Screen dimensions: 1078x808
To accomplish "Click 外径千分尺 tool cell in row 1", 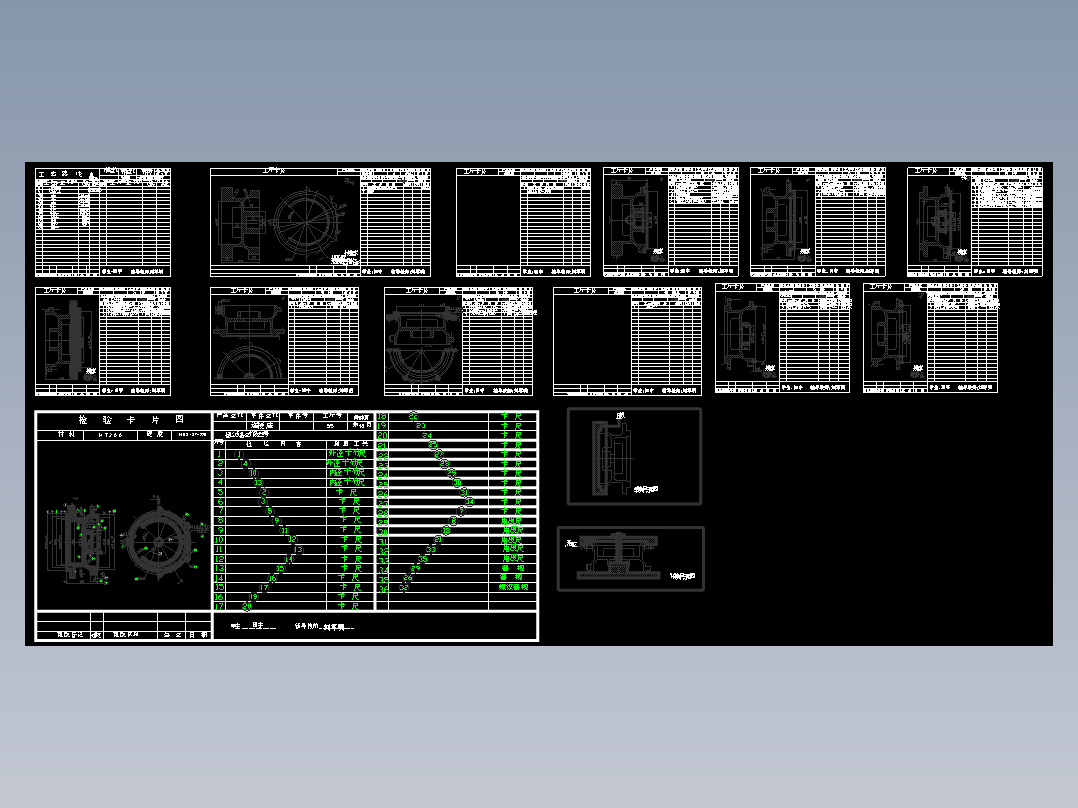I will 349,454.
